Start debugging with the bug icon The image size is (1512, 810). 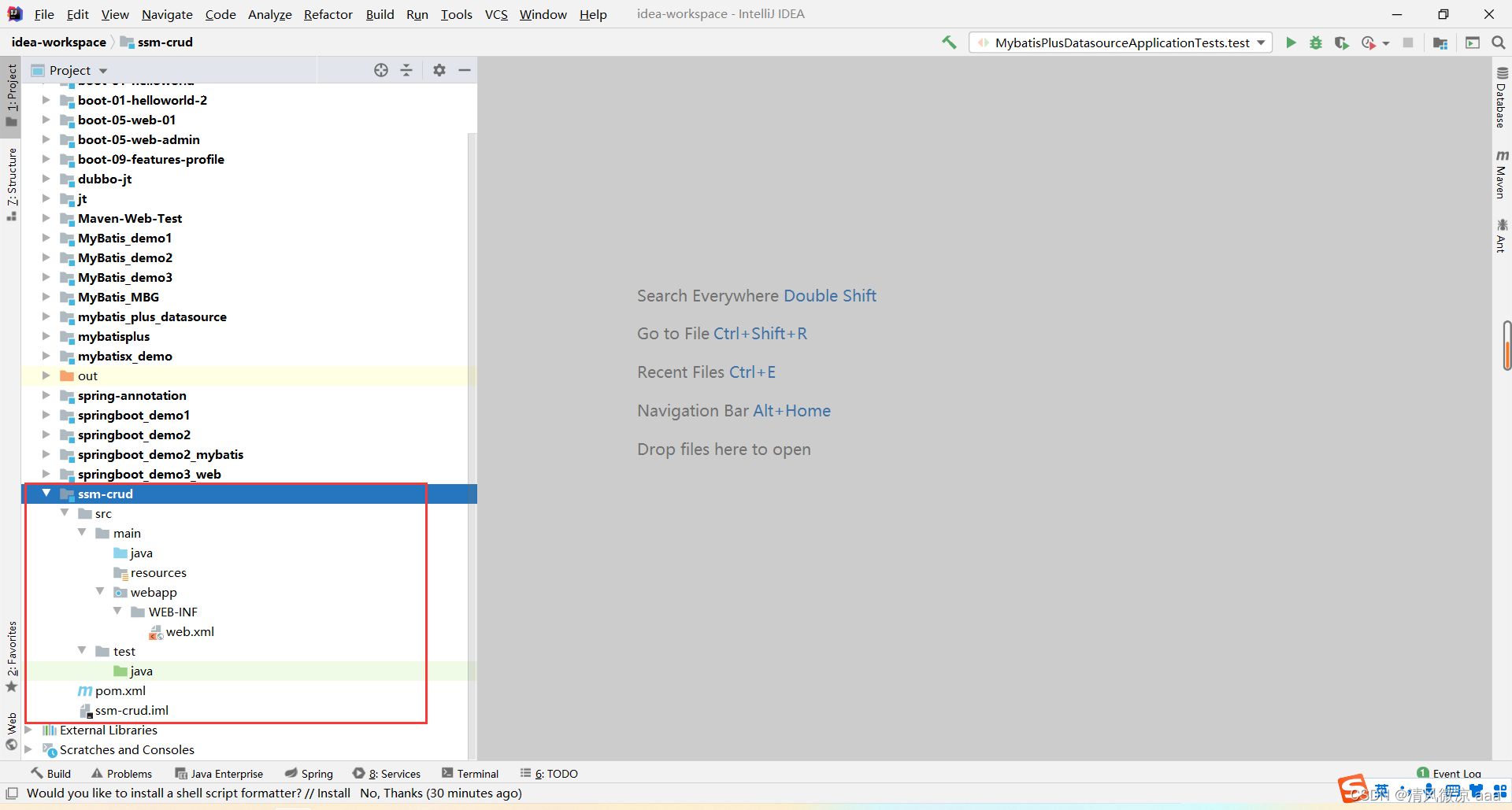[1316, 43]
